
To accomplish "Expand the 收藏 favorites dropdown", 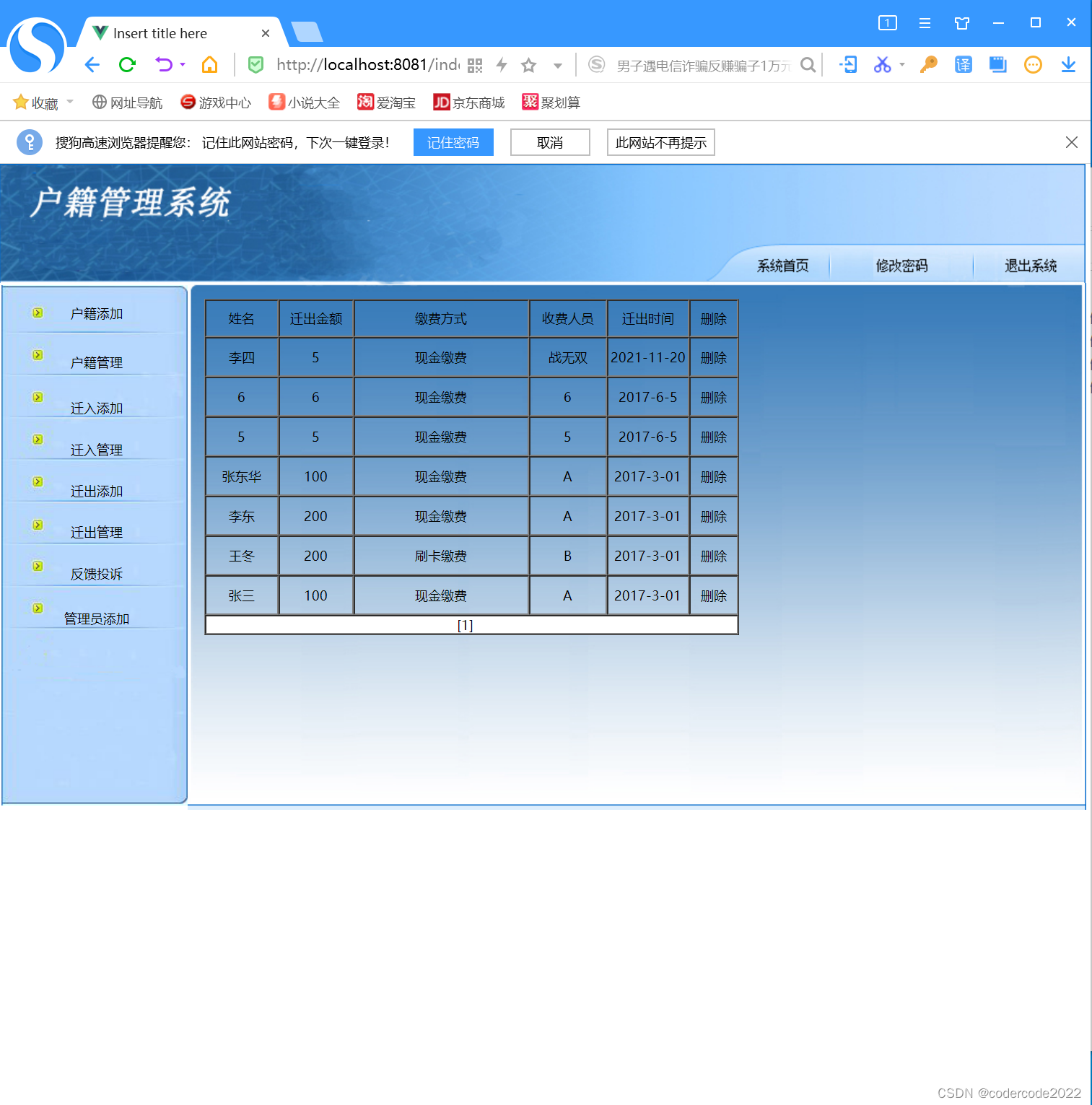I will pos(69,102).
